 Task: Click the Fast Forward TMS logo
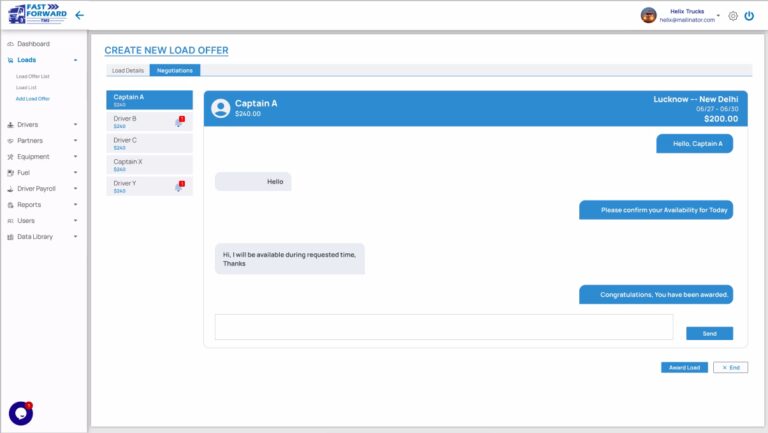click(x=37, y=14)
